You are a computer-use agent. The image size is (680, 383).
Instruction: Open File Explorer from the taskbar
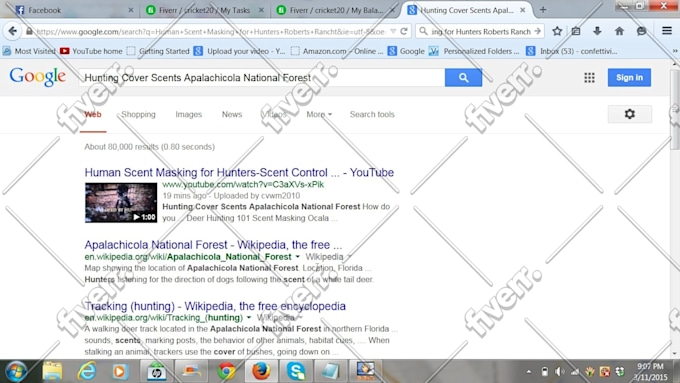[52, 371]
